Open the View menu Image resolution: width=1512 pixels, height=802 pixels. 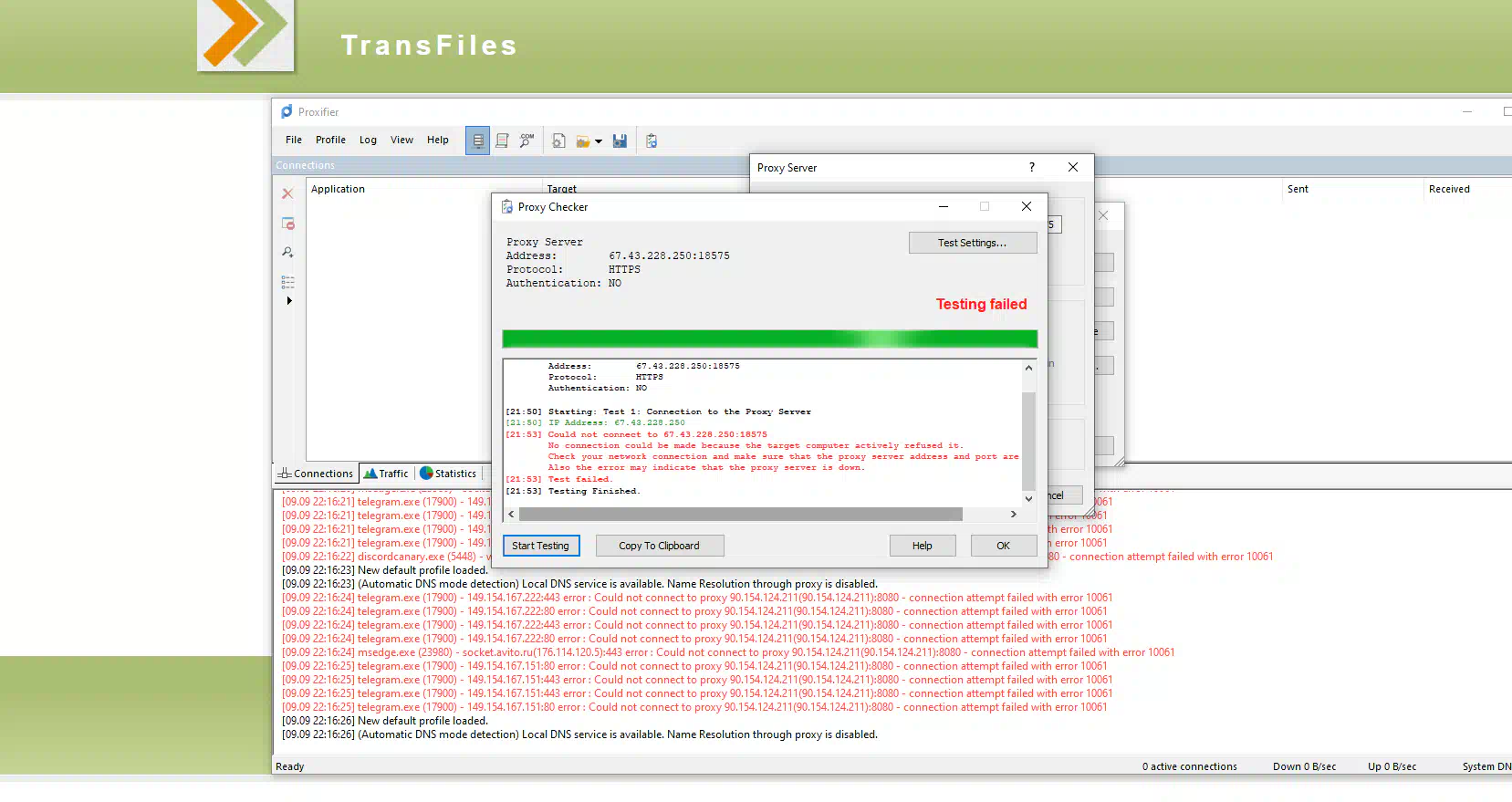(401, 140)
